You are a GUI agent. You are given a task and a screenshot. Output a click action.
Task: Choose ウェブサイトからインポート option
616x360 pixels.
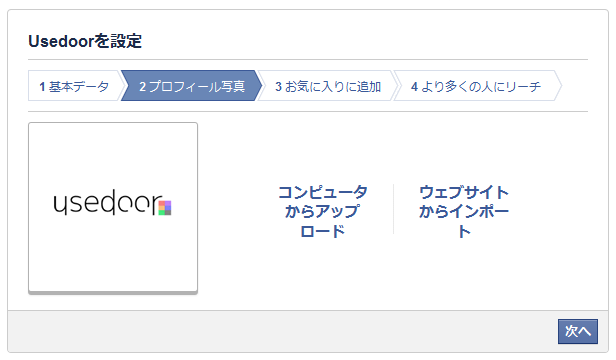coord(464,211)
